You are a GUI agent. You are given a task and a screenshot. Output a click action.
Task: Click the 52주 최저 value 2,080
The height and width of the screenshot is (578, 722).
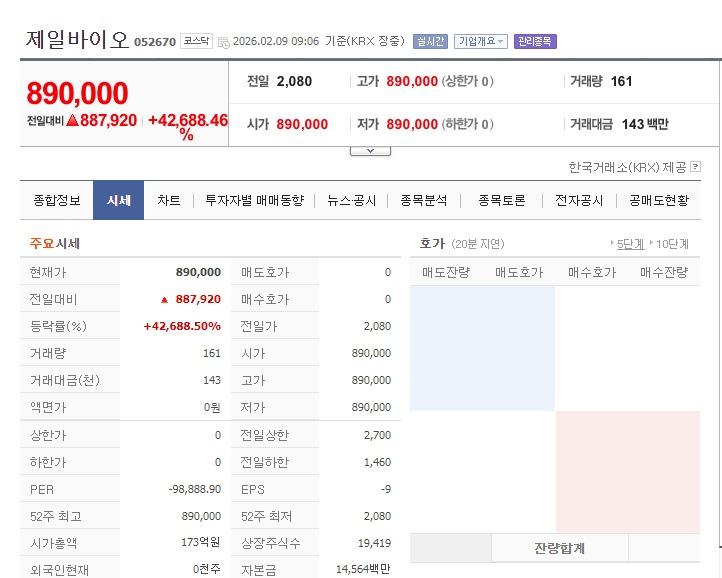point(377,516)
